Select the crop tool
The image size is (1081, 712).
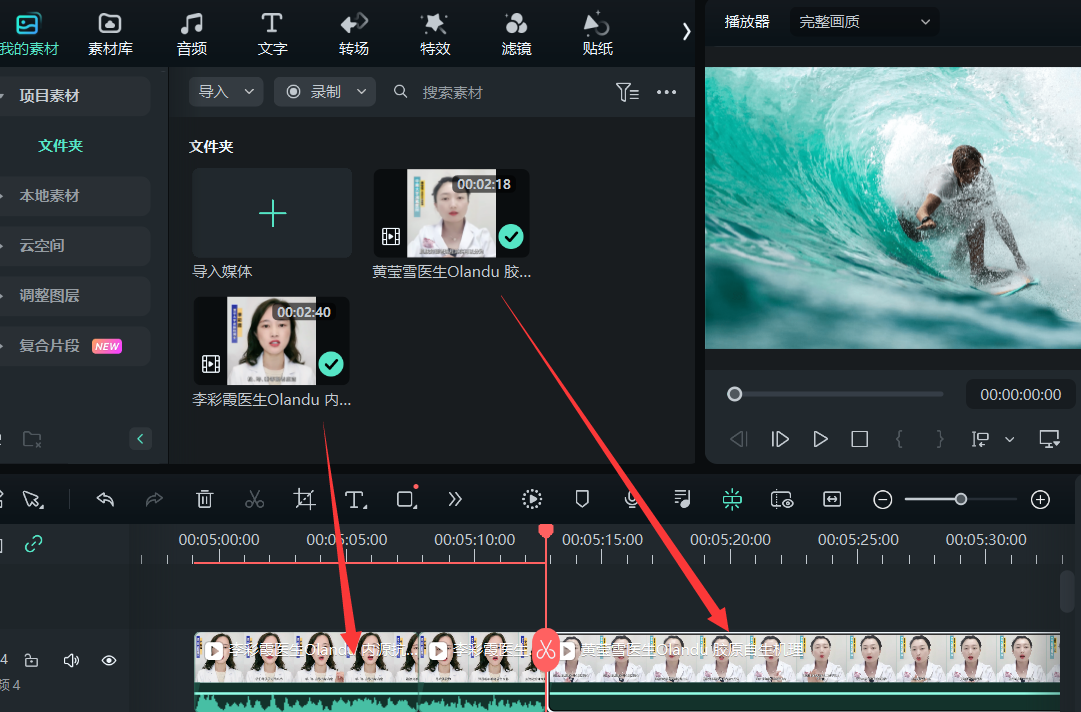point(304,499)
